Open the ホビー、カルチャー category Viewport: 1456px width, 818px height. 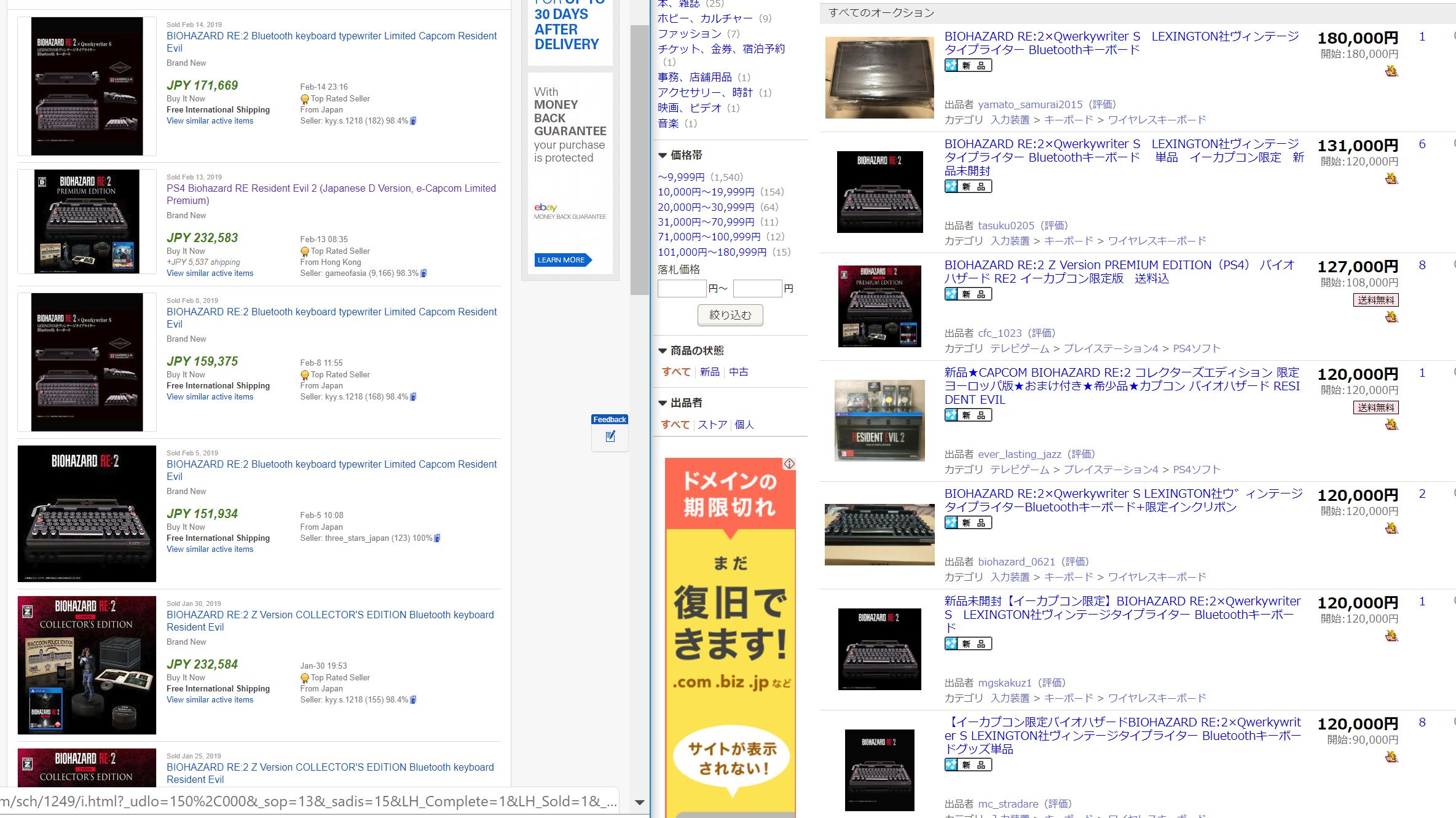pyautogui.click(x=704, y=18)
